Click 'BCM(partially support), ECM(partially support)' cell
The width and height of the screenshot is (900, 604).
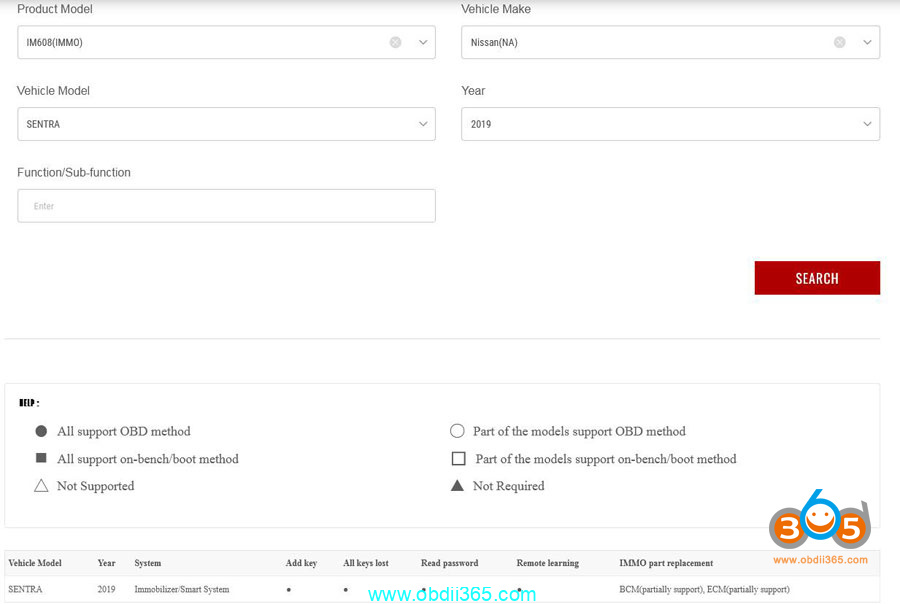tap(704, 590)
